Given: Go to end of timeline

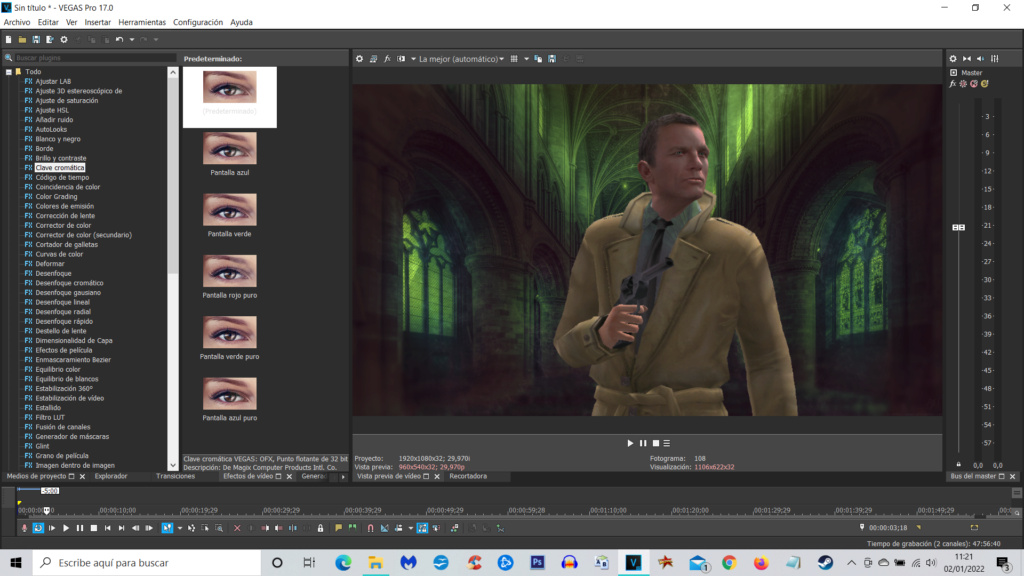Looking at the screenshot, I should pos(121,528).
